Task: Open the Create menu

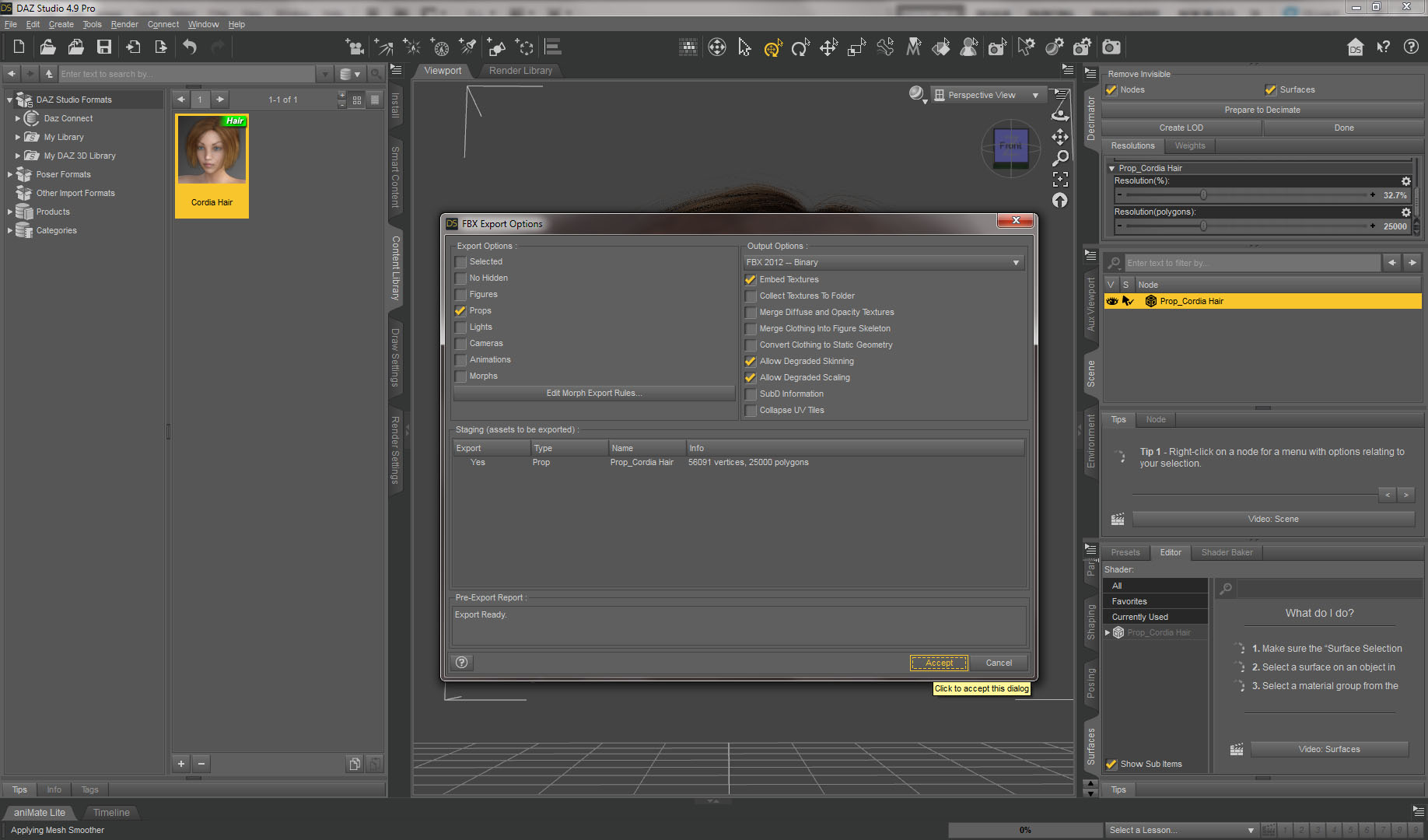Action: (x=61, y=24)
